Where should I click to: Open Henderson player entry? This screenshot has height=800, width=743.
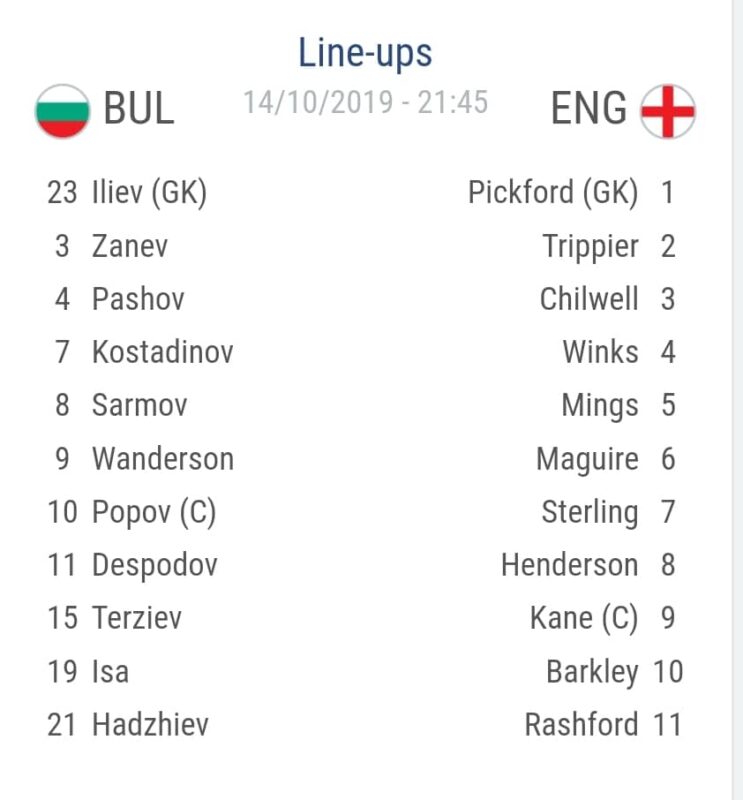(x=588, y=565)
